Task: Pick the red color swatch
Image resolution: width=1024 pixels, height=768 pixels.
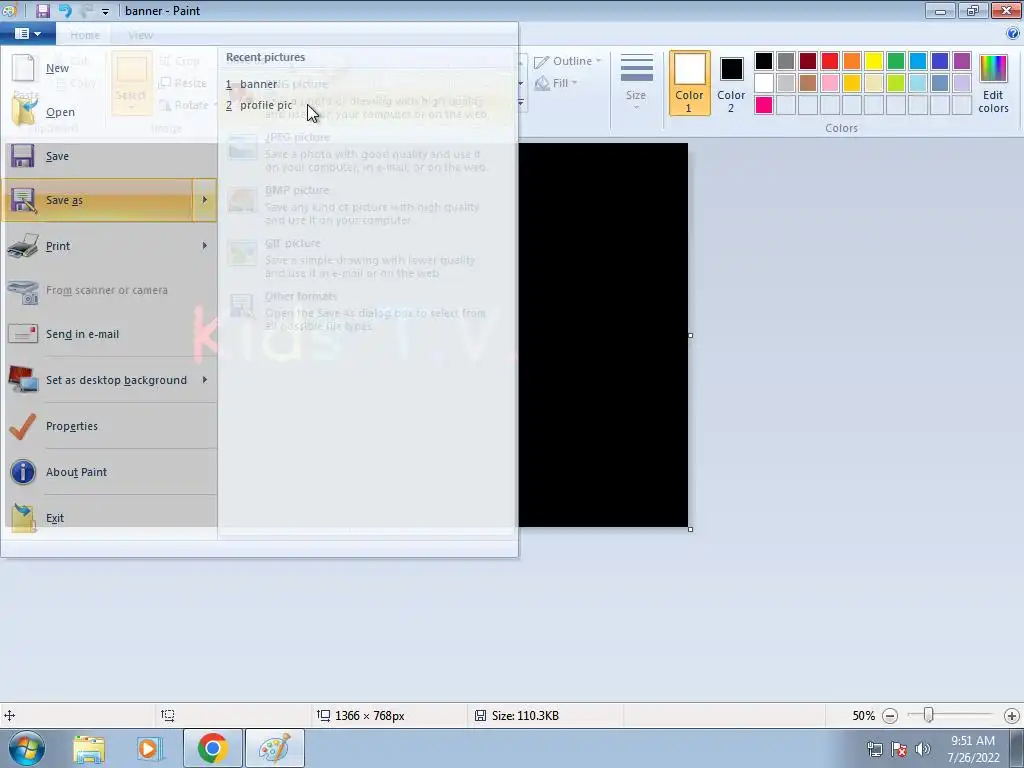Action: pos(830,61)
